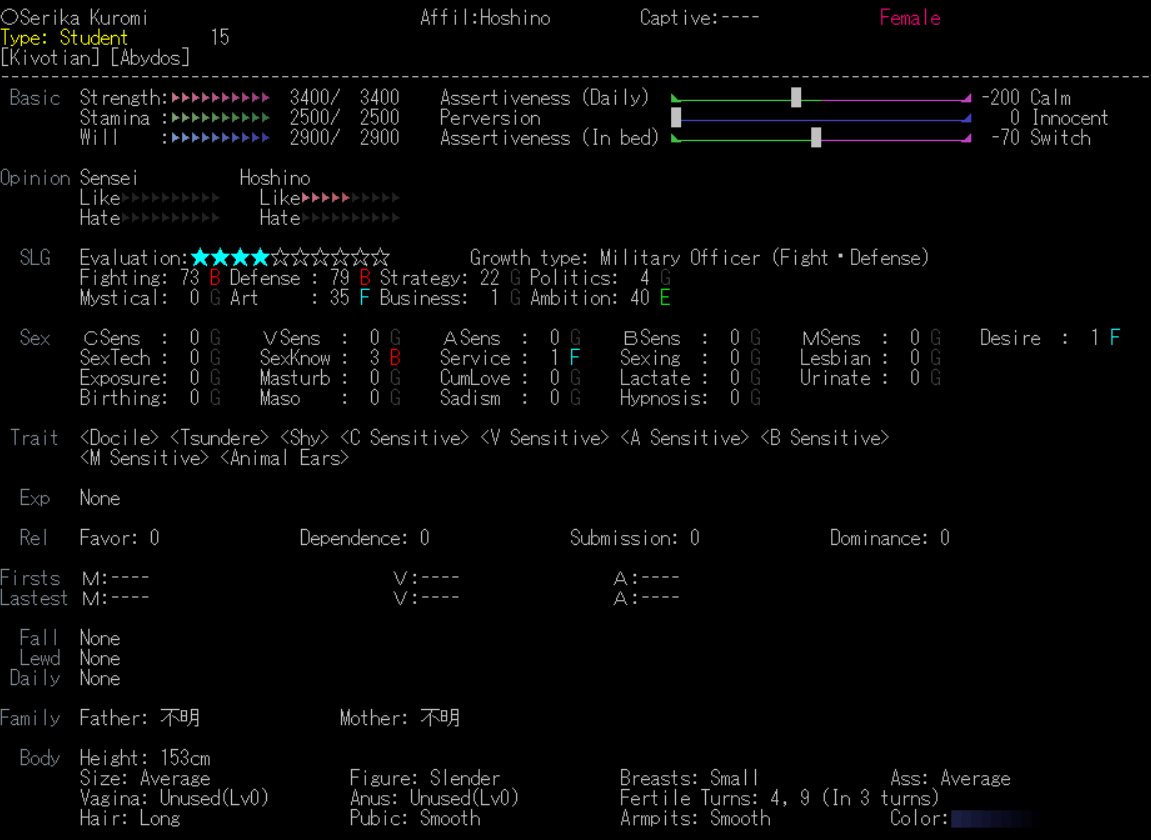This screenshot has width=1151, height=840.
Task: Click the <Animal Ears> trait
Action: point(285,458)
